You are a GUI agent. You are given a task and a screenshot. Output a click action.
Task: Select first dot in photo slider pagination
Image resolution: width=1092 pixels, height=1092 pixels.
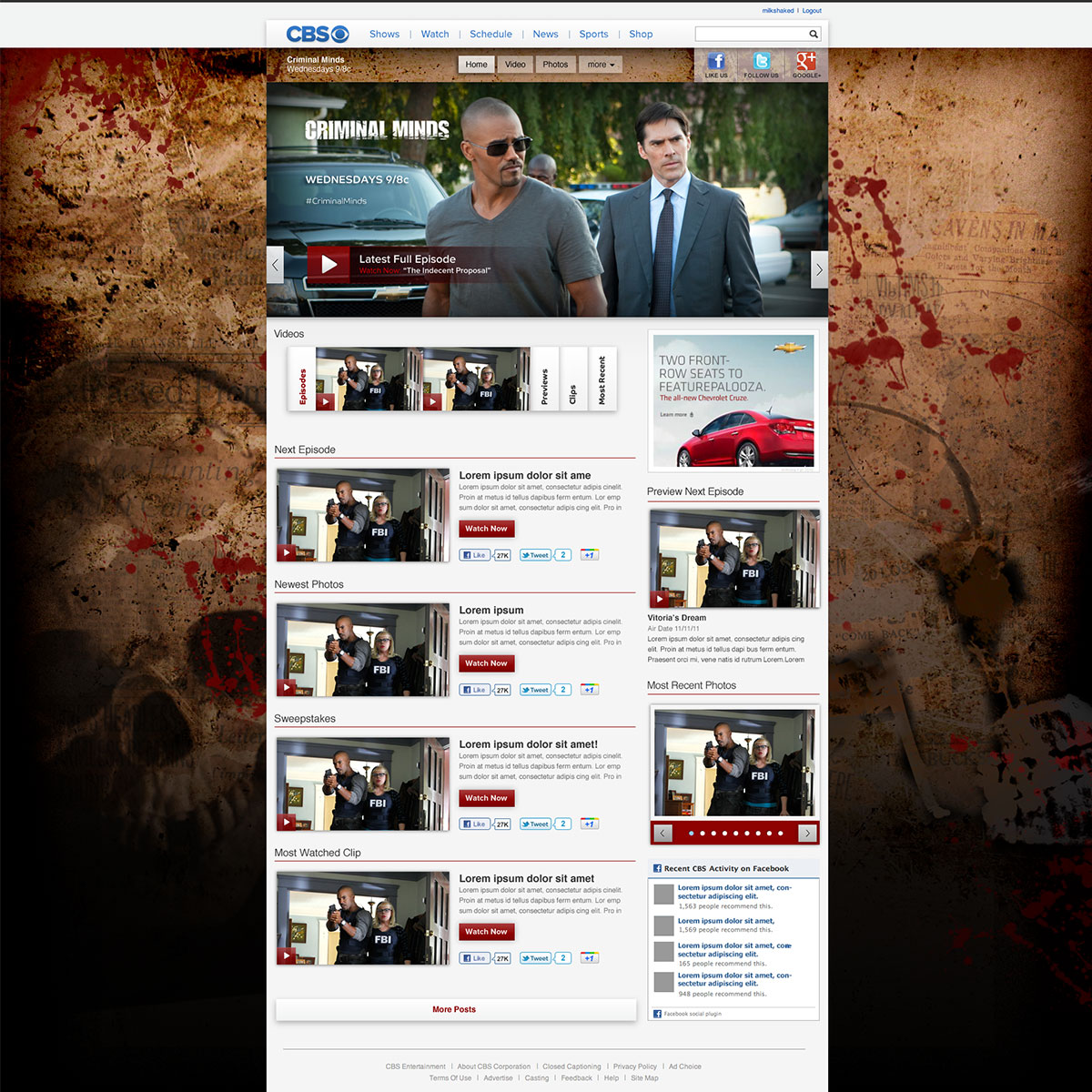point(692,833)
